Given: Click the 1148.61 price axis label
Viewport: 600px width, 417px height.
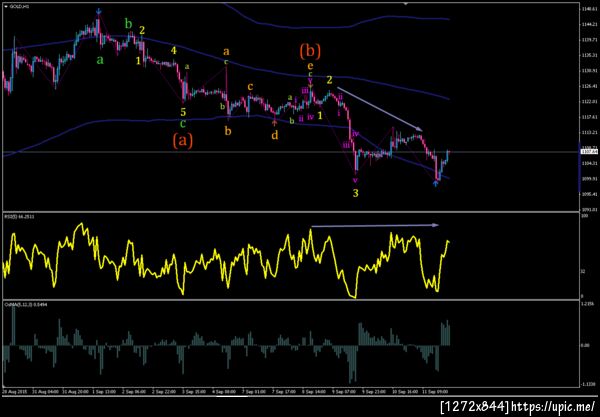Looking at the screenshot, I should [589, 8].
